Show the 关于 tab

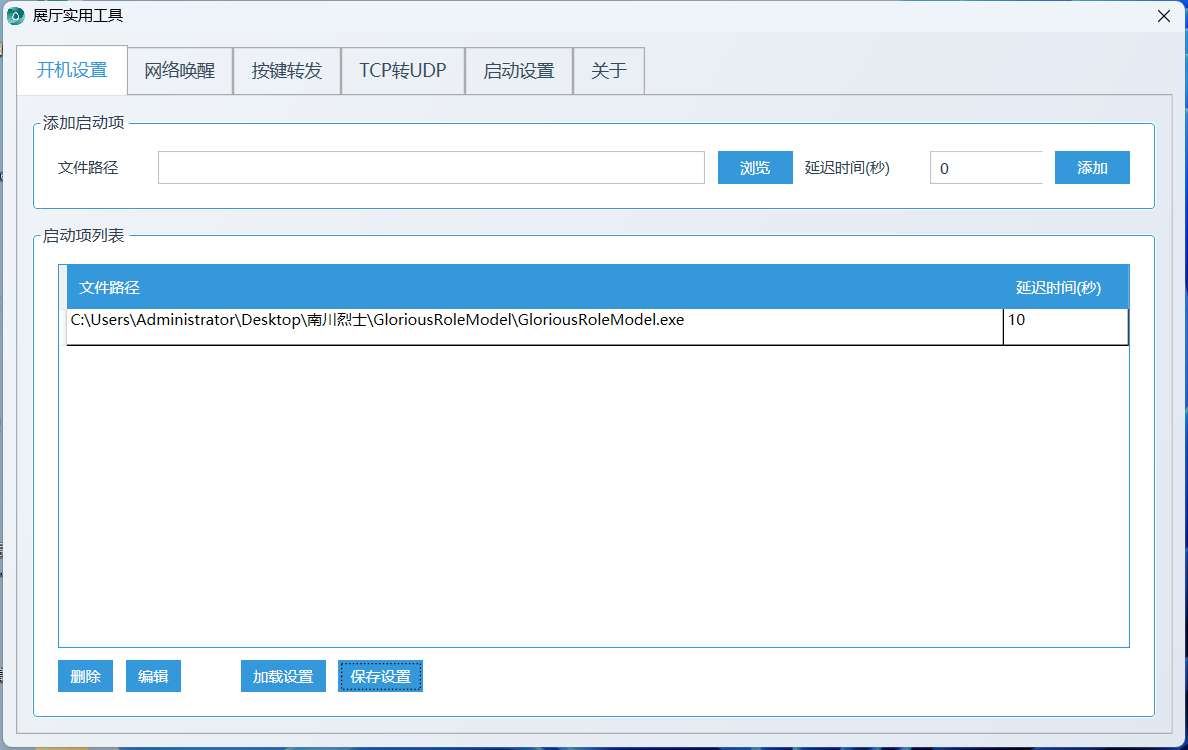609,71
